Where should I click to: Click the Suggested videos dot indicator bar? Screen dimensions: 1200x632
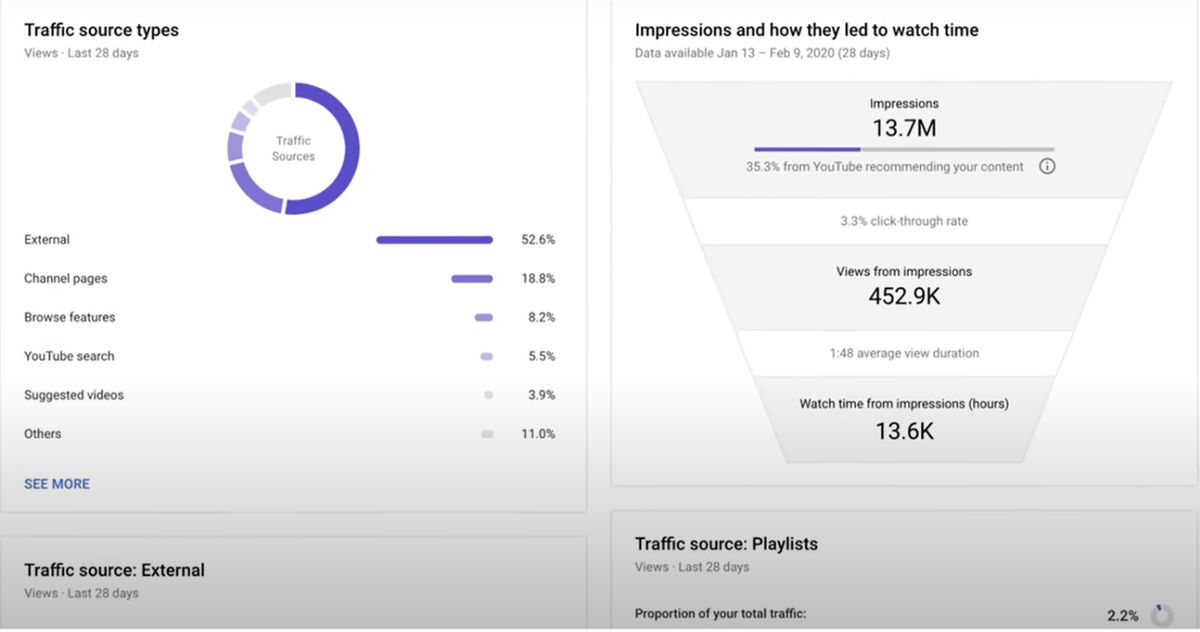[x=487, y=395]
